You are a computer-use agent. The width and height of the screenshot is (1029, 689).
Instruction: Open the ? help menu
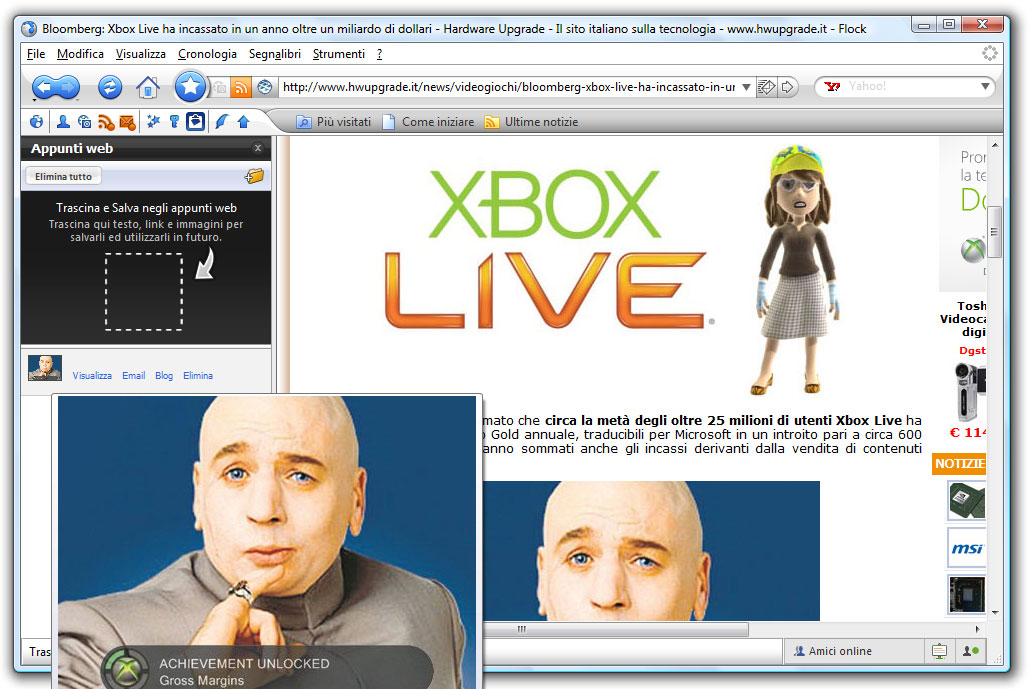379,54
